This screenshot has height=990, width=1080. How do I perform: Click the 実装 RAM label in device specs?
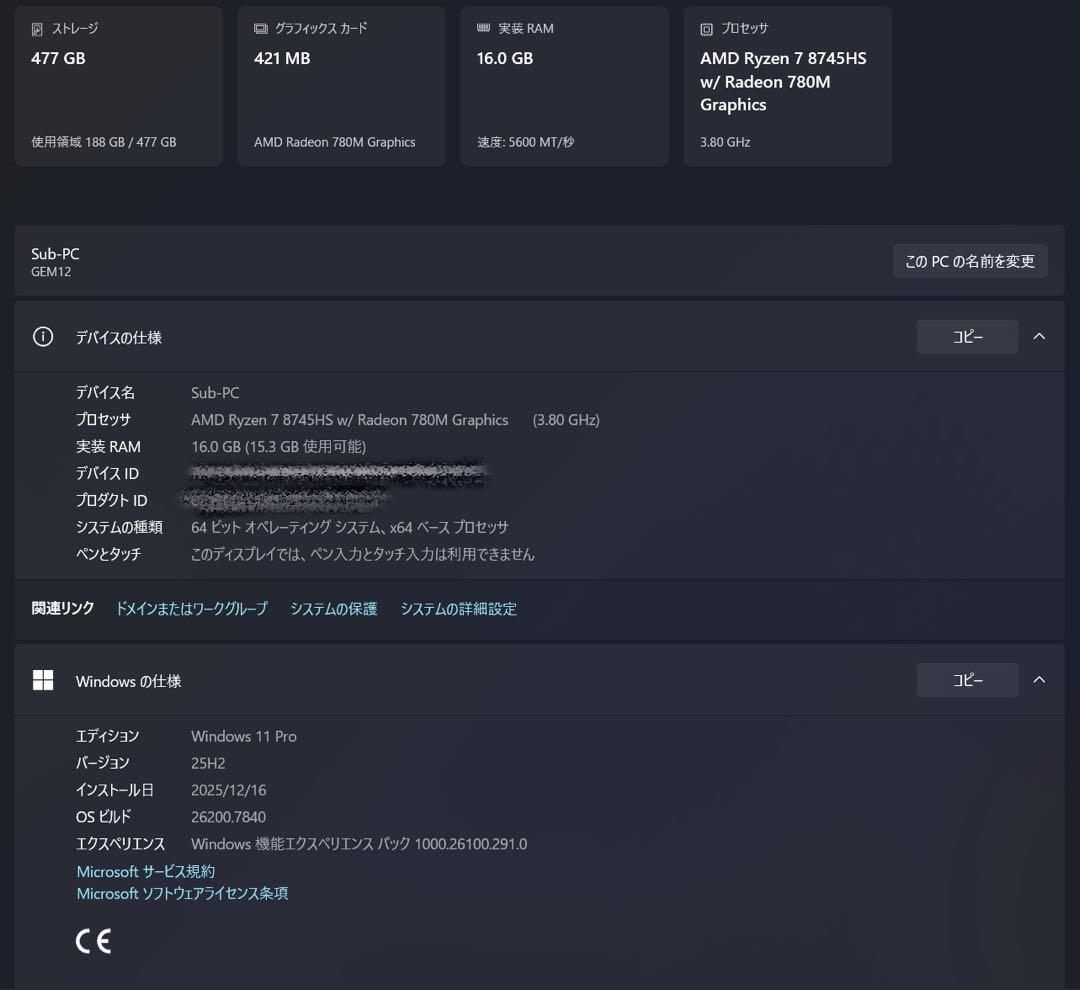[108, 446]
